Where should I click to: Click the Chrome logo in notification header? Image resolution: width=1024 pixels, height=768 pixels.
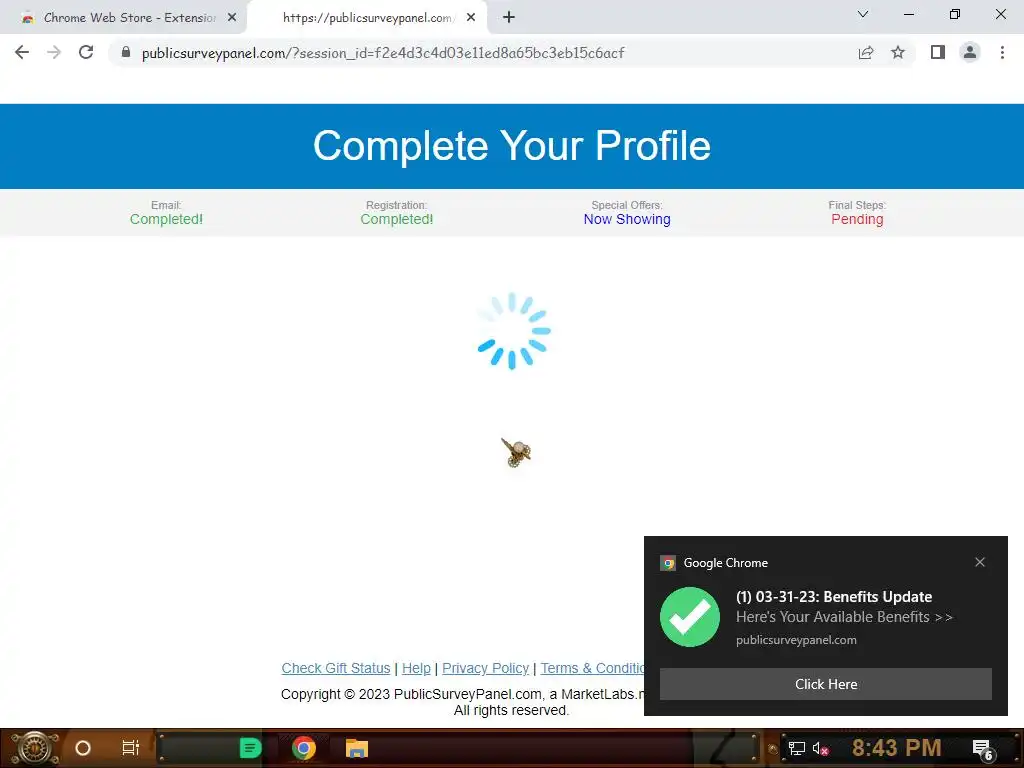pyautogui.click(x=667, y=563)
